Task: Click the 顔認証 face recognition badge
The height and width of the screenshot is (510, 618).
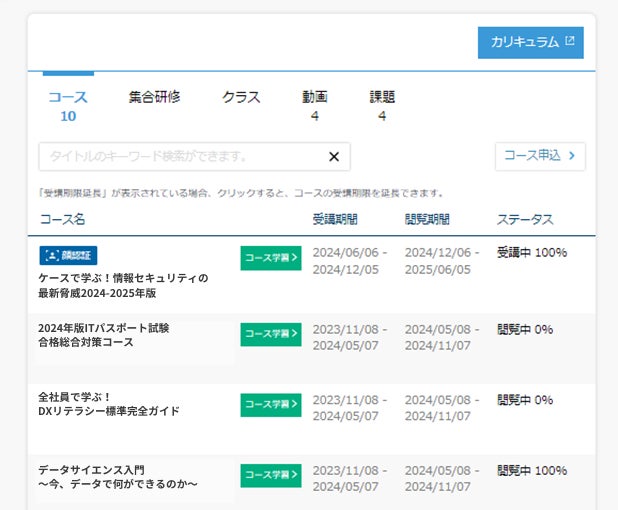Action: point(68,255)
